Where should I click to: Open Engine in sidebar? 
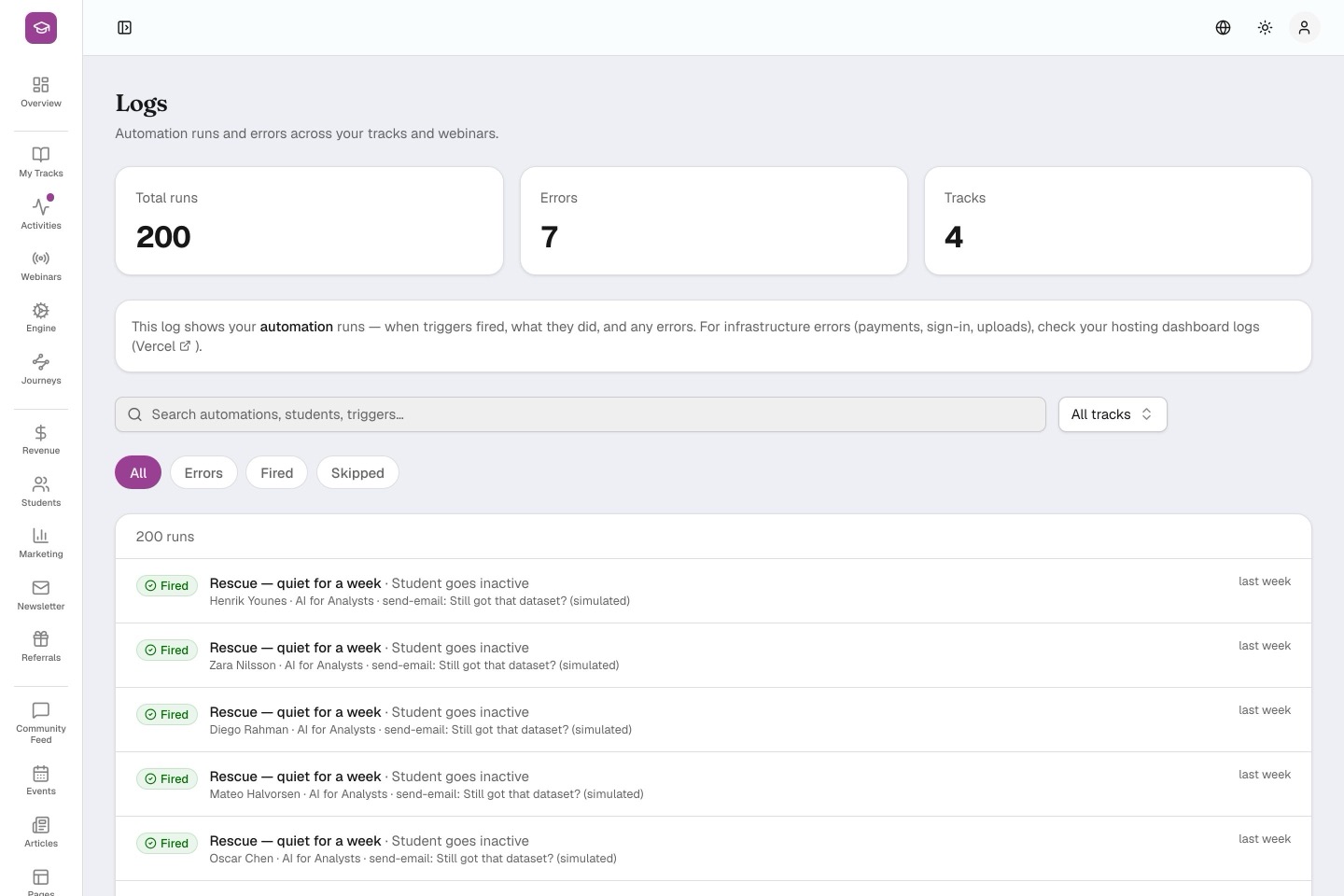(41, 317)
